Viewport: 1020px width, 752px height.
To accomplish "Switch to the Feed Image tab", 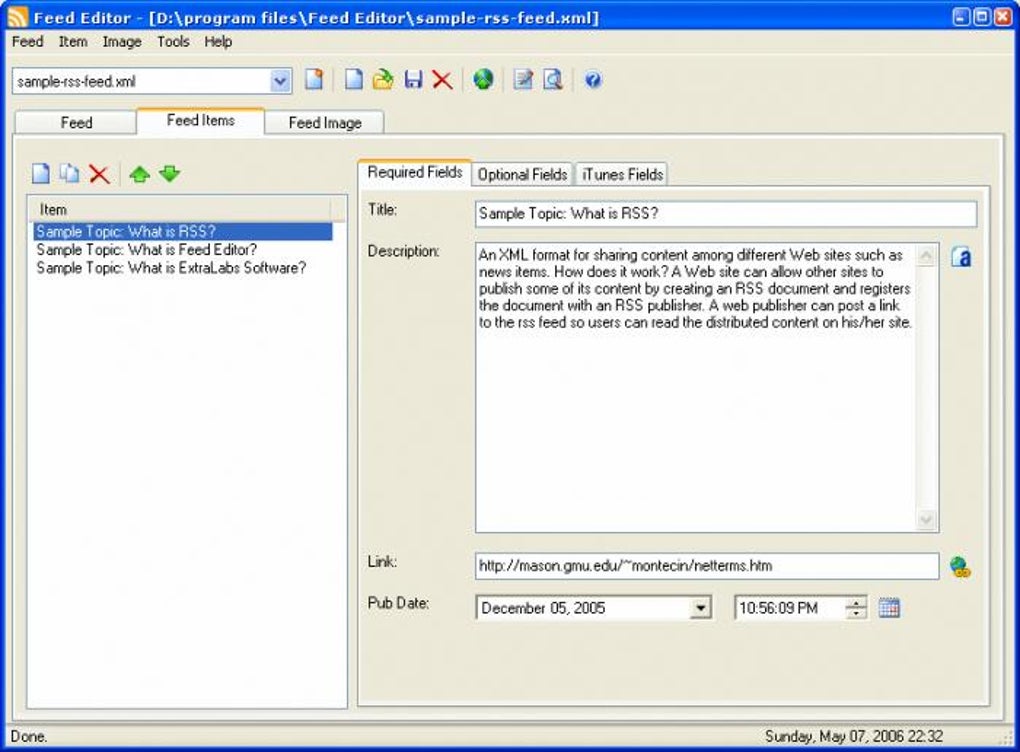I will pyautogui.click(x=325, y=122).
